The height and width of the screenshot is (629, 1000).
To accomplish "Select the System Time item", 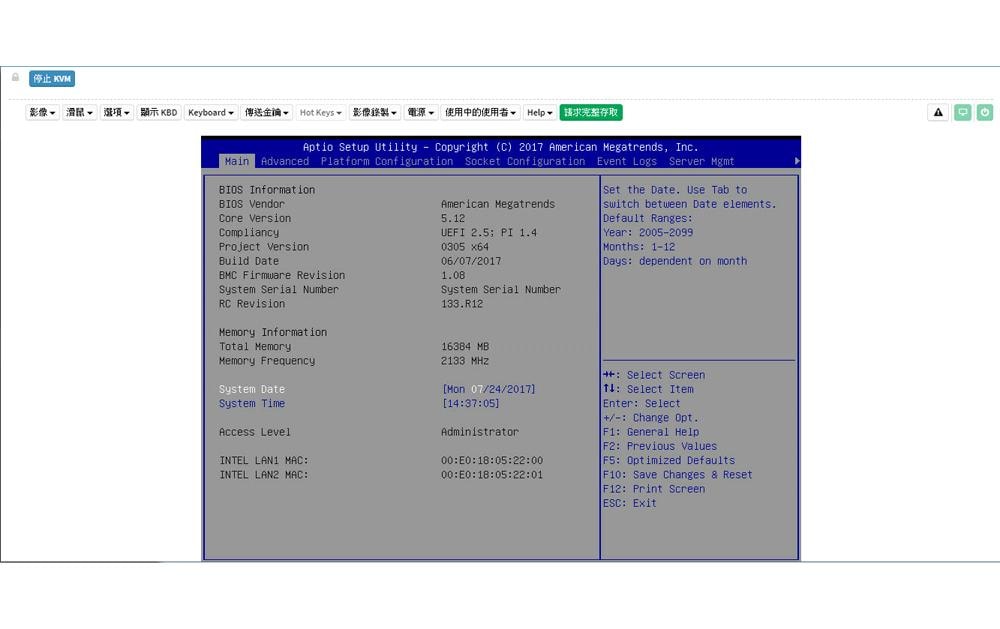I will coord(252,403).
